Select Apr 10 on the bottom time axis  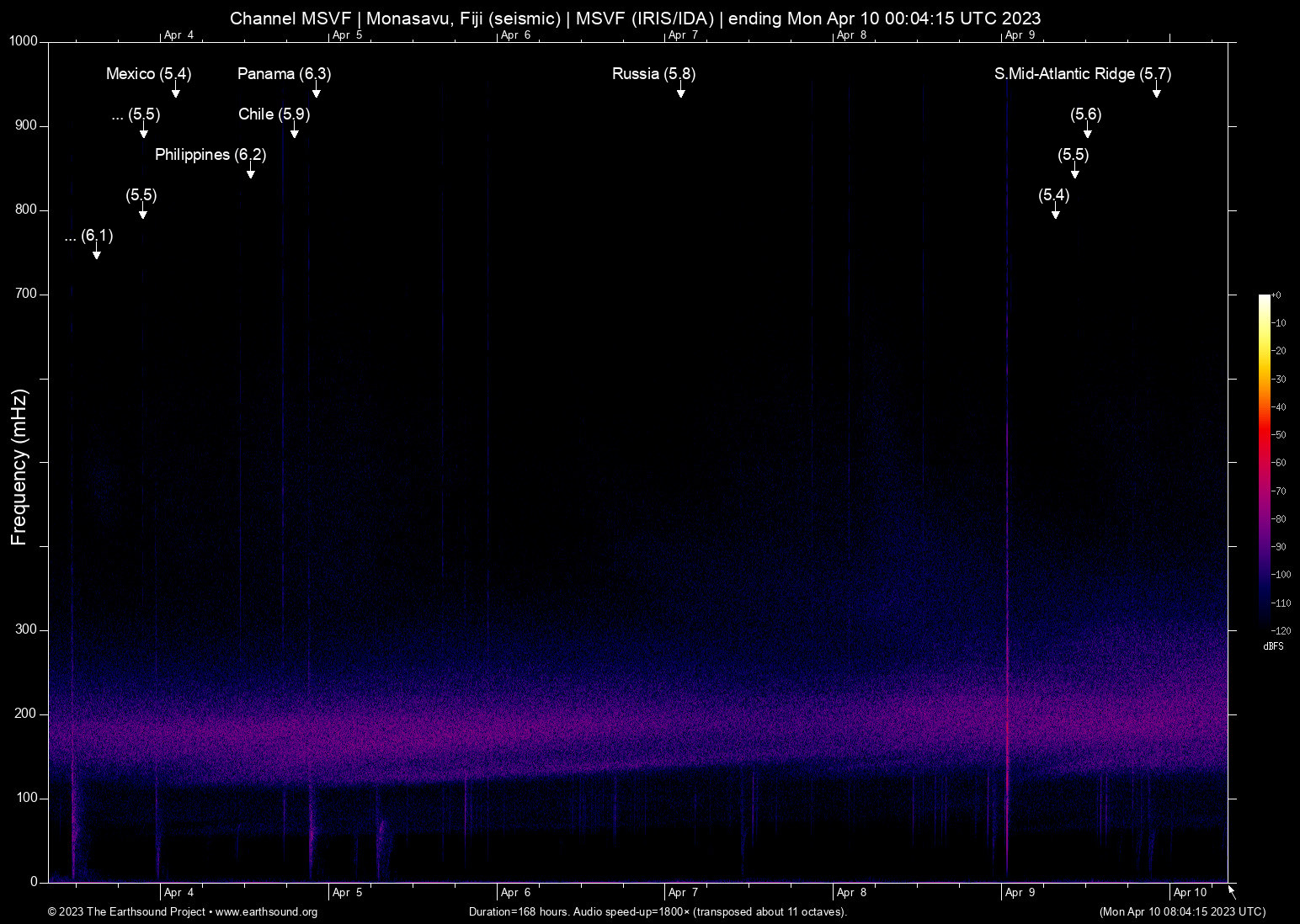click(1190, 893)
